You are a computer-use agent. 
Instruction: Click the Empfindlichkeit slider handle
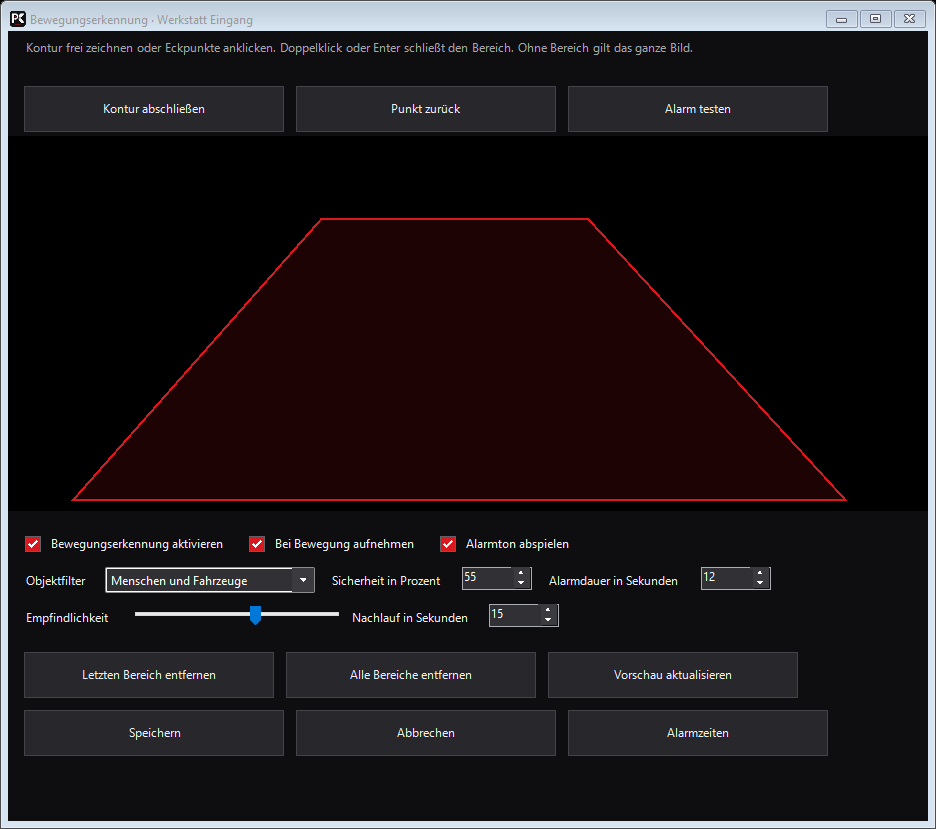pos(255,615)
